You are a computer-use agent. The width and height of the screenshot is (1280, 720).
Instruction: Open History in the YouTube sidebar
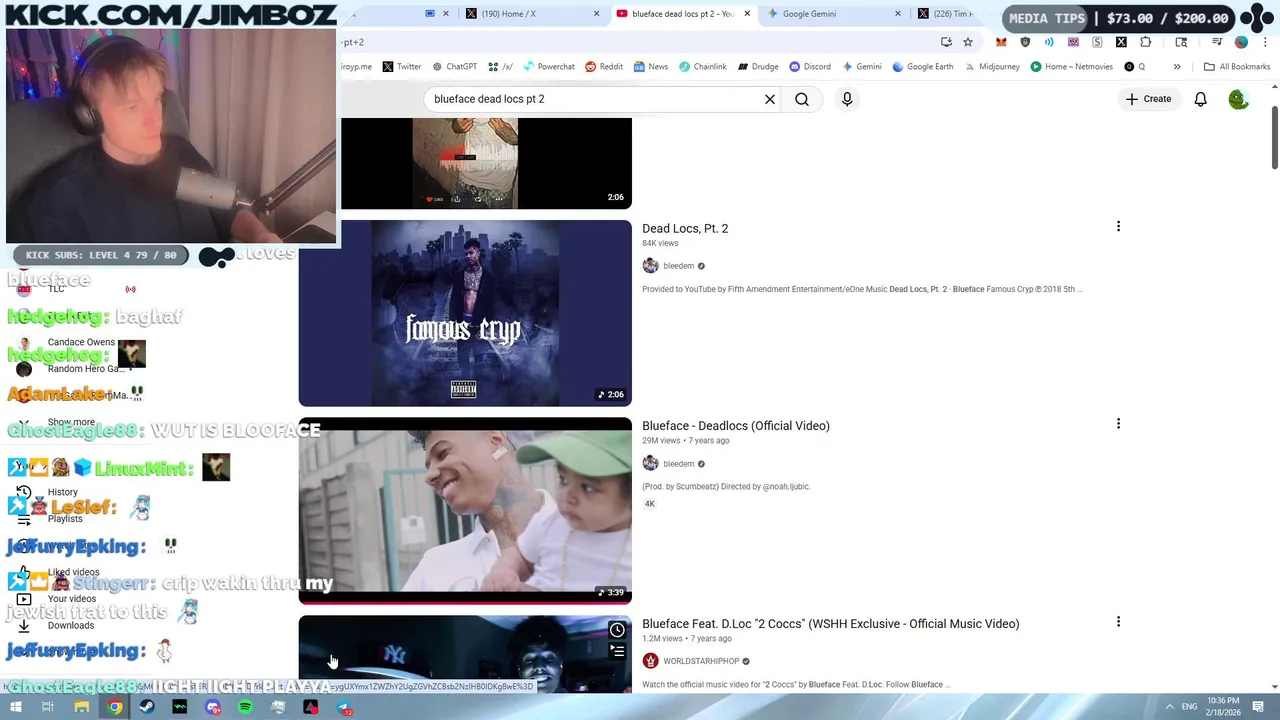coord(62,492)
